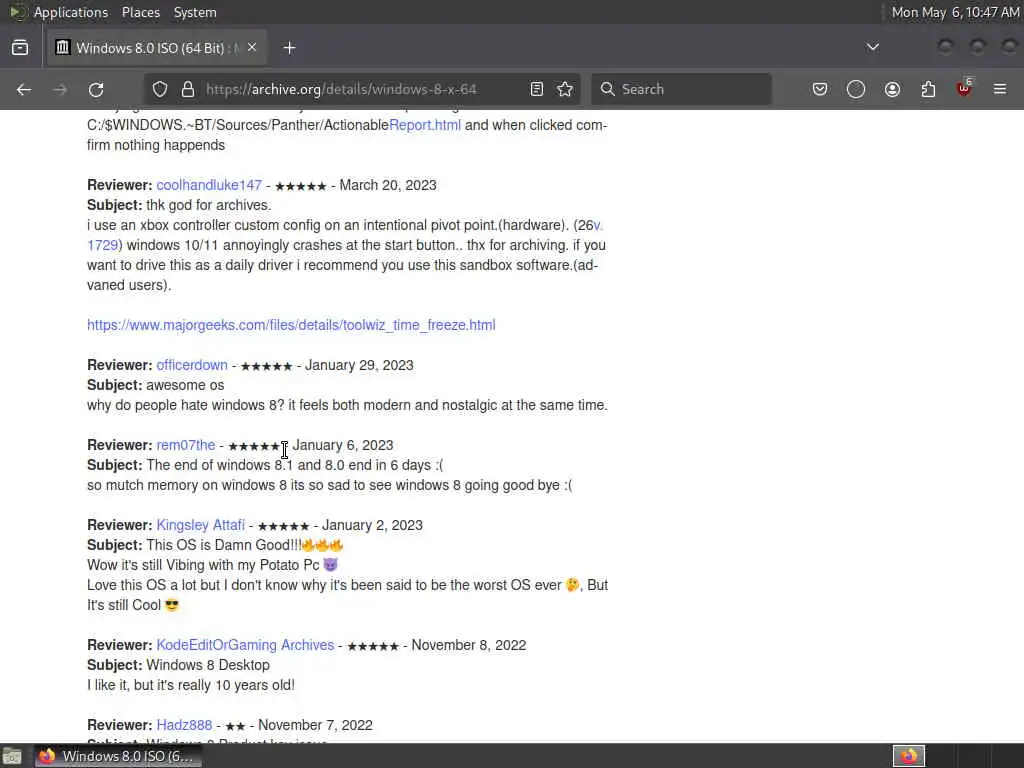
Task: Click the workspace switcher Firefox thumbnail
Action: pos(909,756)
